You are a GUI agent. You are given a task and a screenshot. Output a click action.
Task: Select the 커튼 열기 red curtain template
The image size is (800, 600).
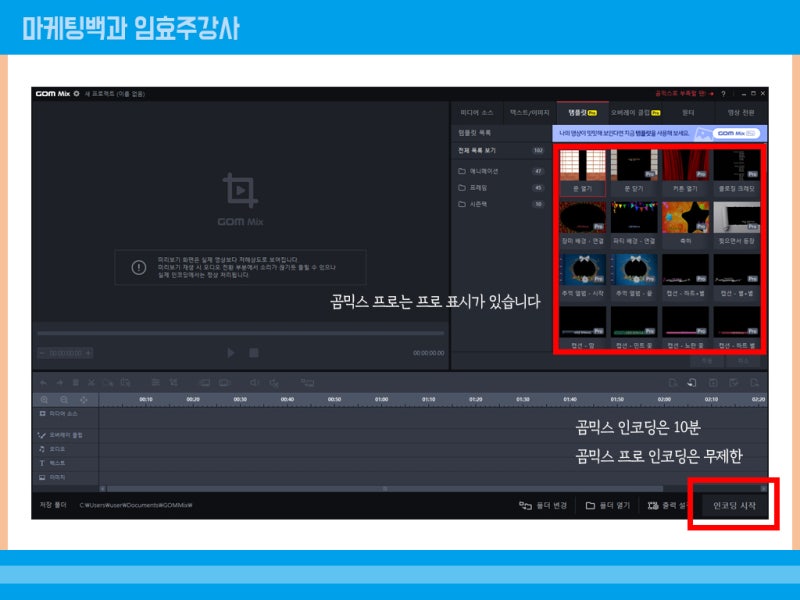[685, 172]
